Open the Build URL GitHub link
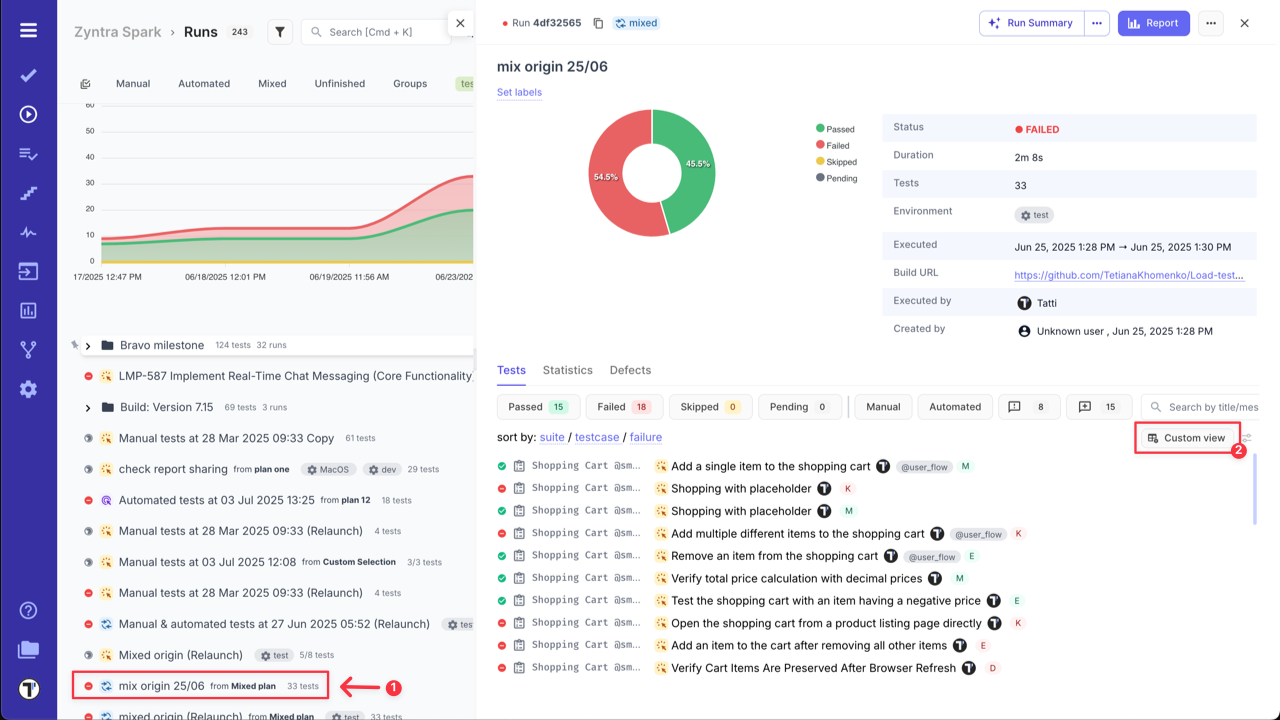The height and width of the screenshot is (720, 1280). coord(1131,272)
